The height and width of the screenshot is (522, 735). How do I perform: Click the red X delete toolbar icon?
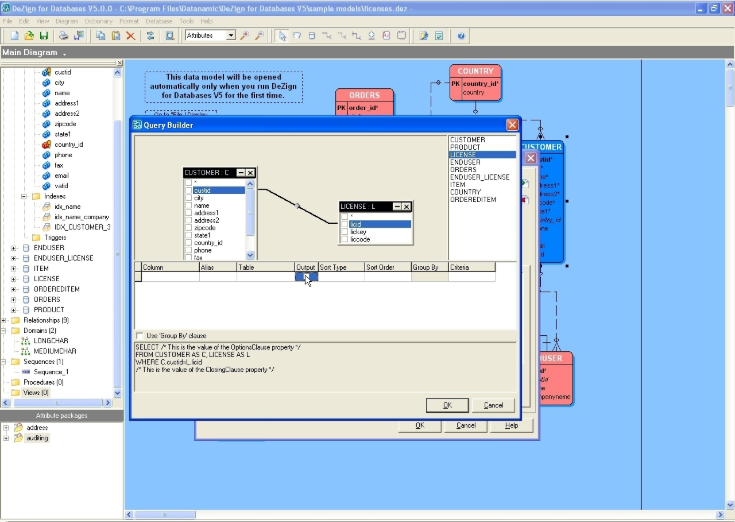(131, 35)
